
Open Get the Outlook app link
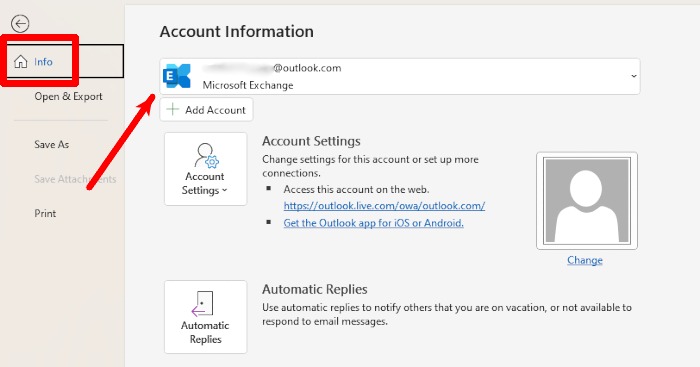373,223
